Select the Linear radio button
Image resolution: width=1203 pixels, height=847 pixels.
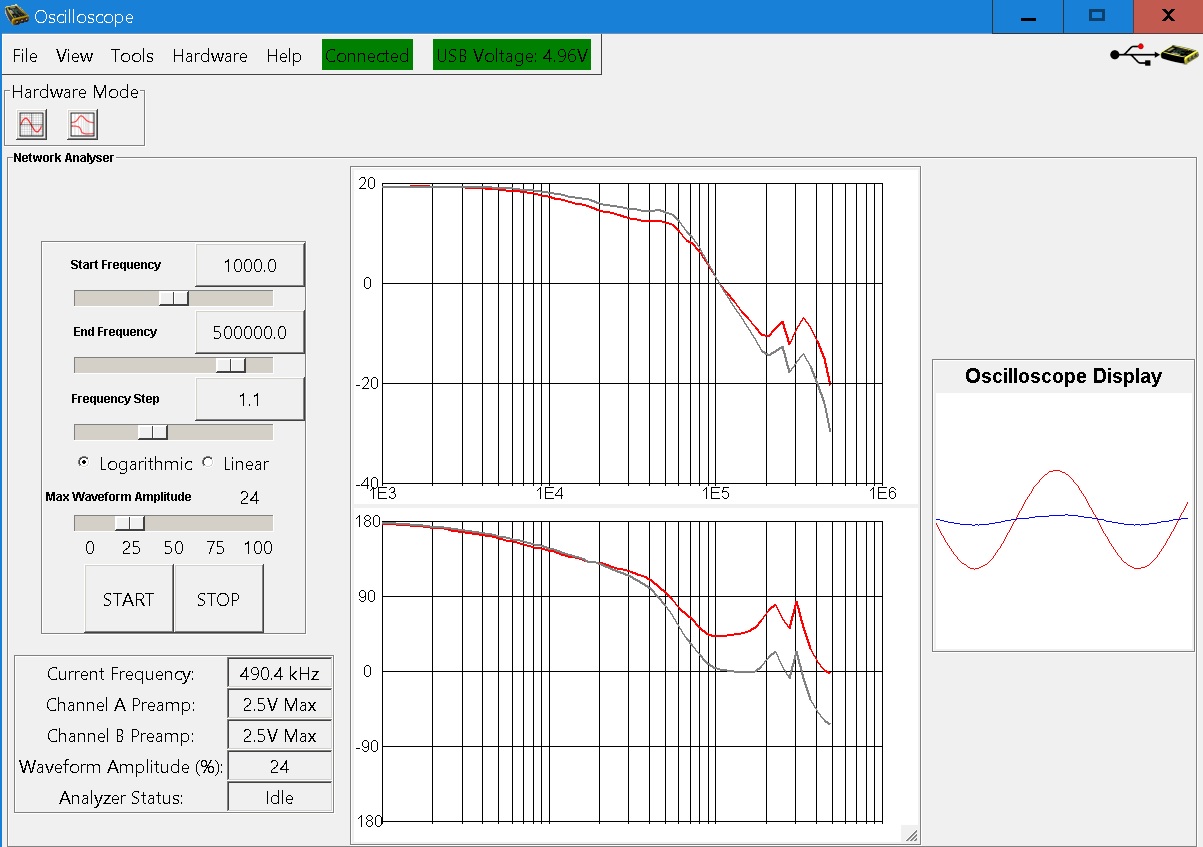pos(208,463)
